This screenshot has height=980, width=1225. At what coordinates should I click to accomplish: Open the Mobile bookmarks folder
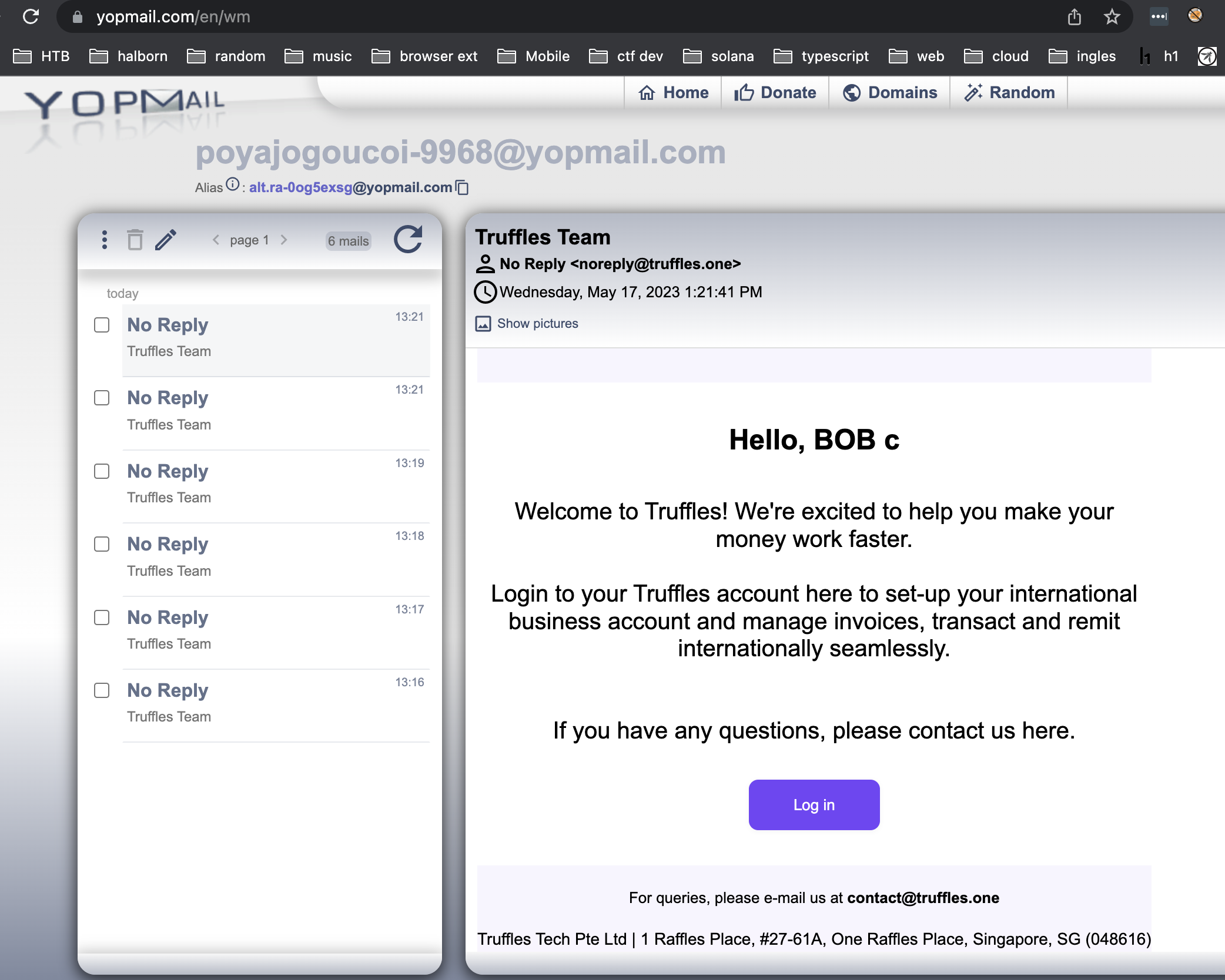point(533,56)
